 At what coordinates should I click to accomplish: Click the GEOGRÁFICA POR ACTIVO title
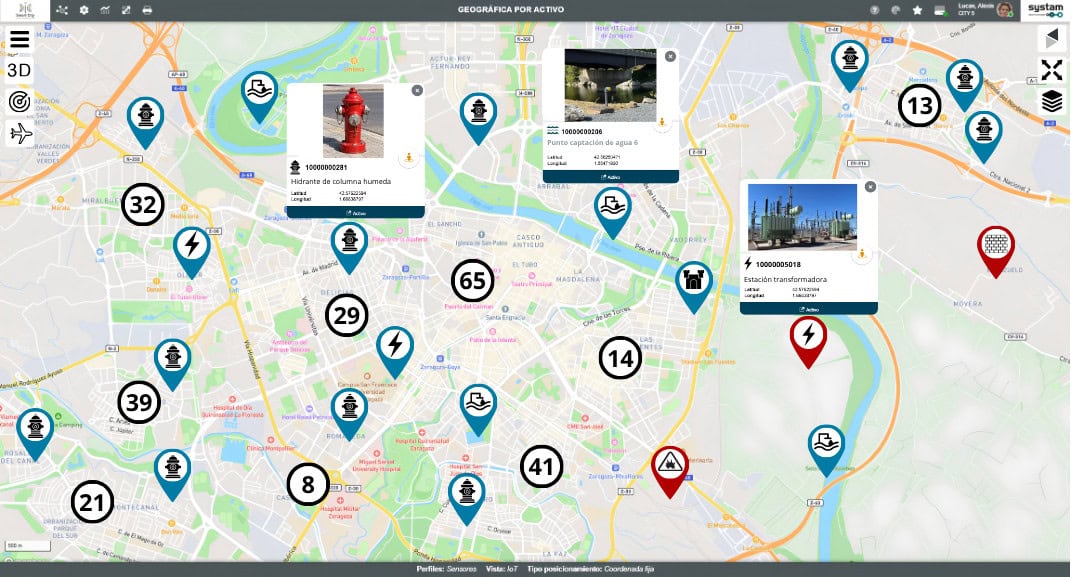coord(511,10)
